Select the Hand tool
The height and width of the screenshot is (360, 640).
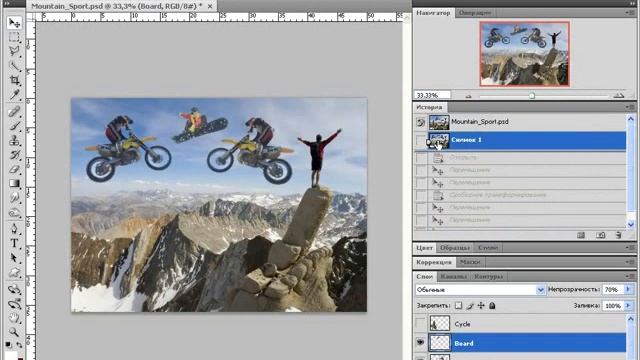[x=14, y=318]
